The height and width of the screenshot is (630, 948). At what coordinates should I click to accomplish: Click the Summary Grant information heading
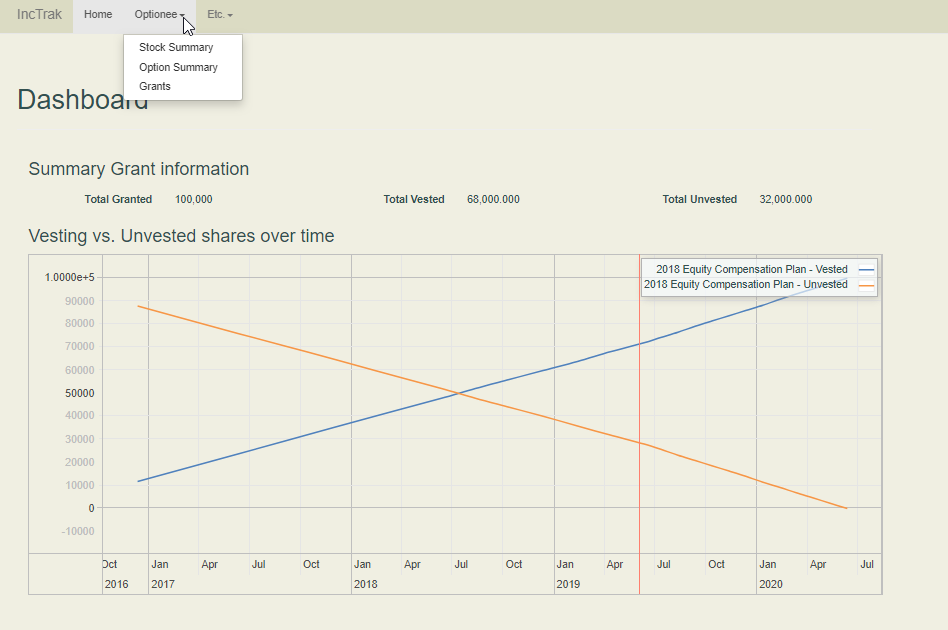pyautogui.click(x=138, y=169)
